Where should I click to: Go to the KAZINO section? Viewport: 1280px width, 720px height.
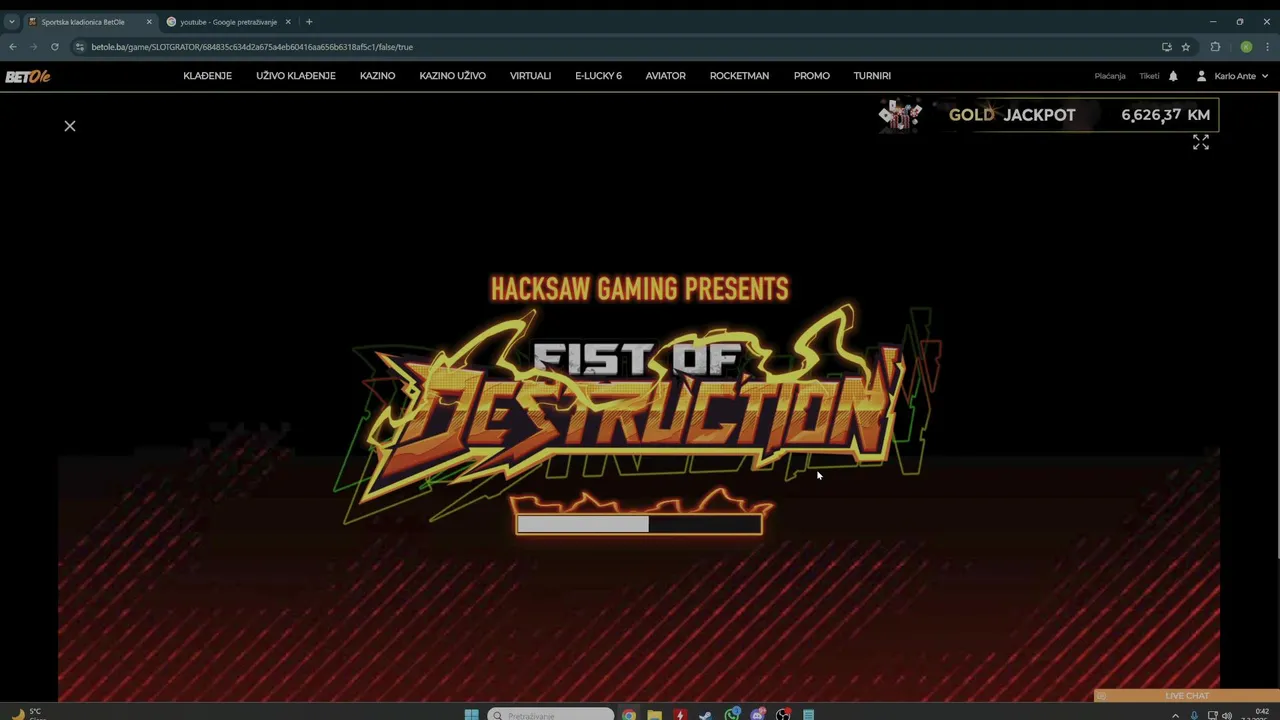click(377, 76)
